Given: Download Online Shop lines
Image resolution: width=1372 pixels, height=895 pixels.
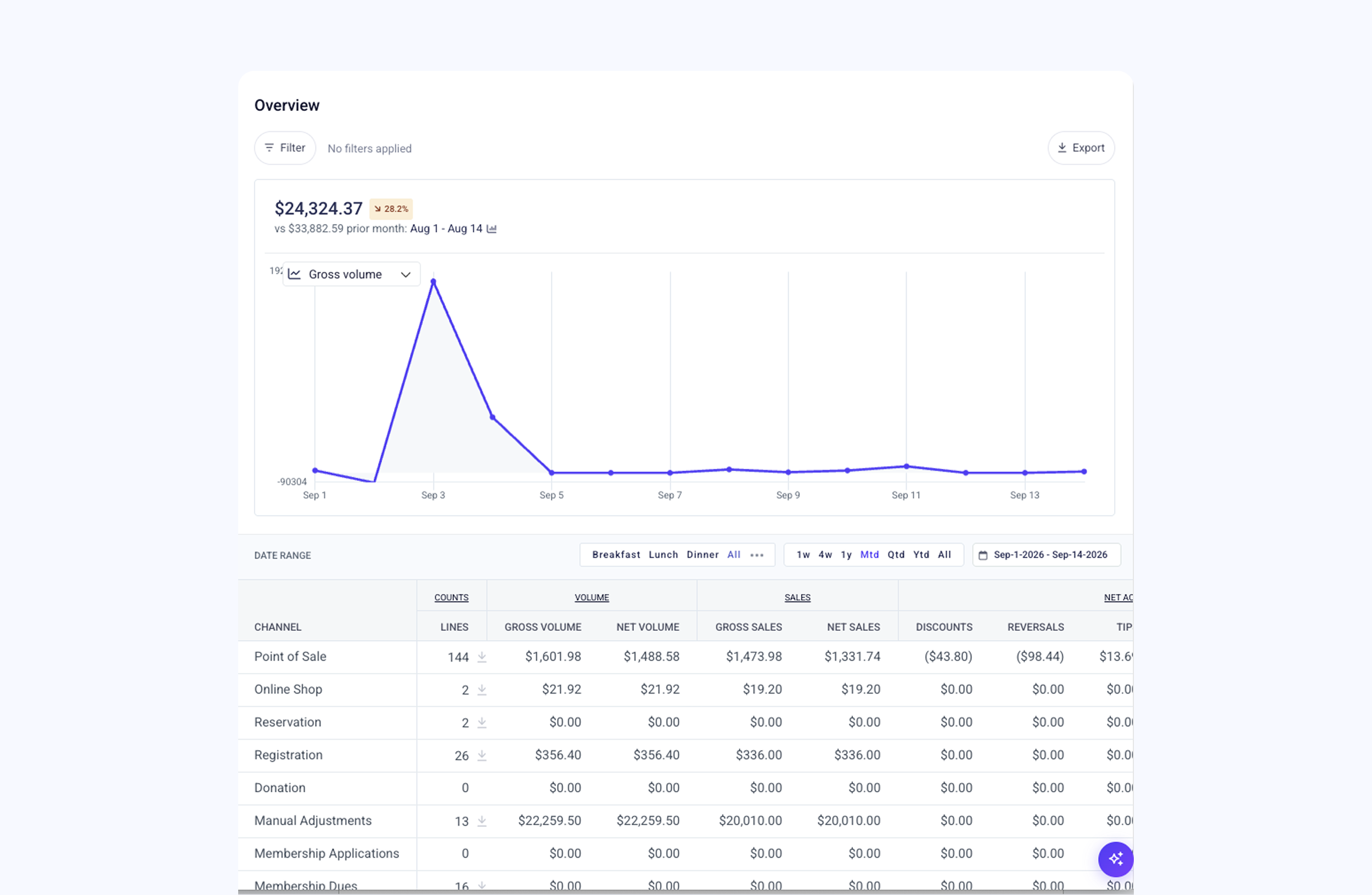Looking at the screenshot, I should 482,690.
